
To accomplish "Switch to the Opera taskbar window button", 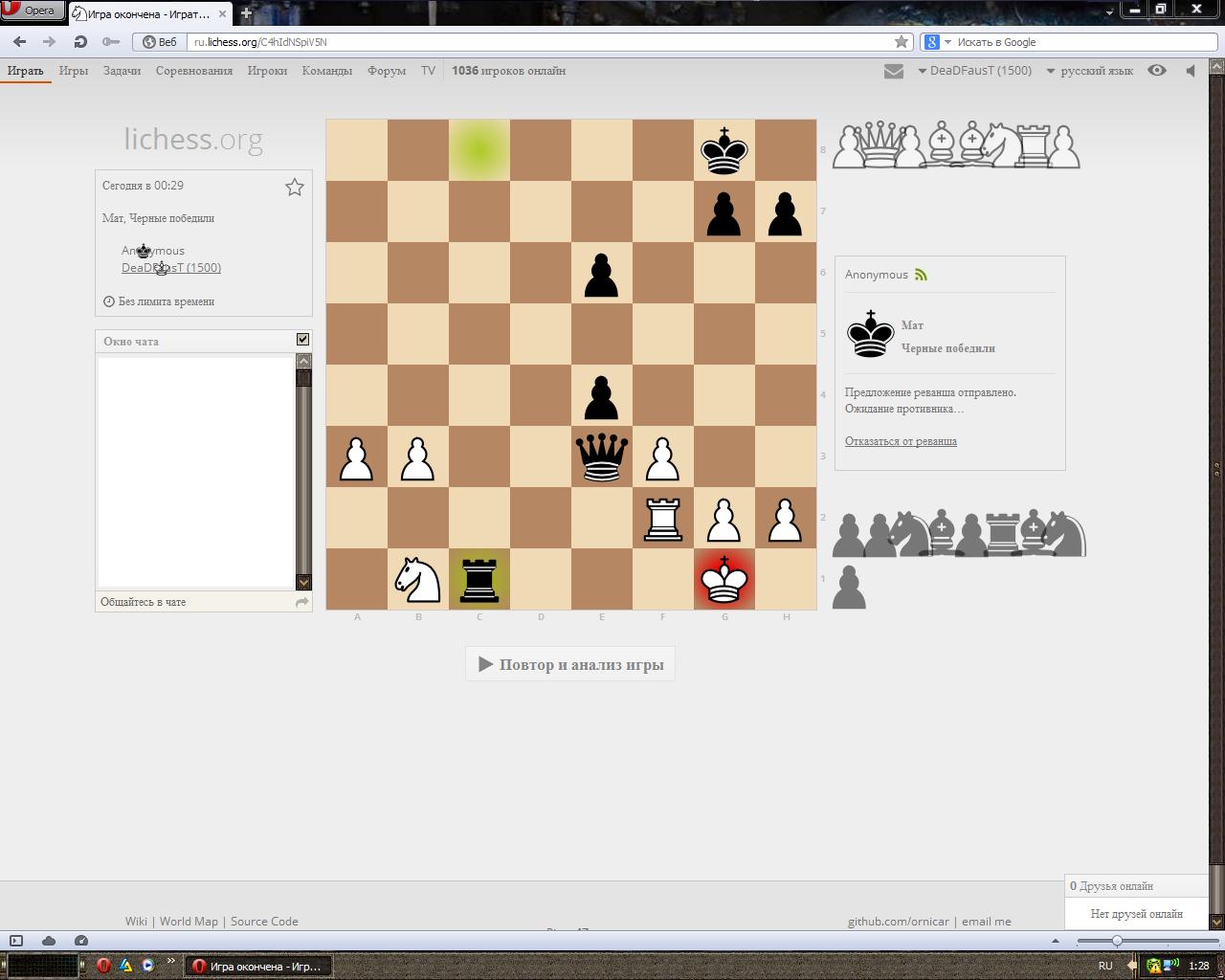I will coord(257,967).
